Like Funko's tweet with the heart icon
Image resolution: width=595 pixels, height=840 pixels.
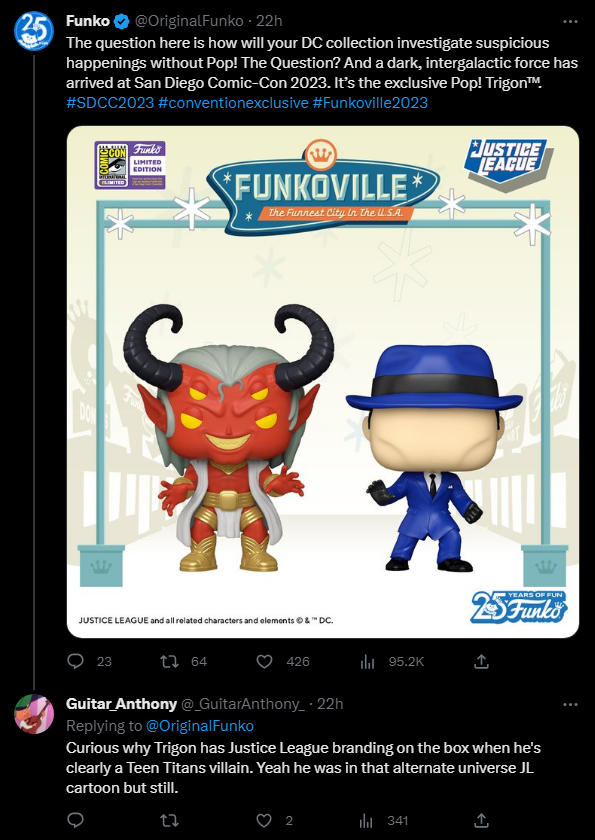pos(265,662)
